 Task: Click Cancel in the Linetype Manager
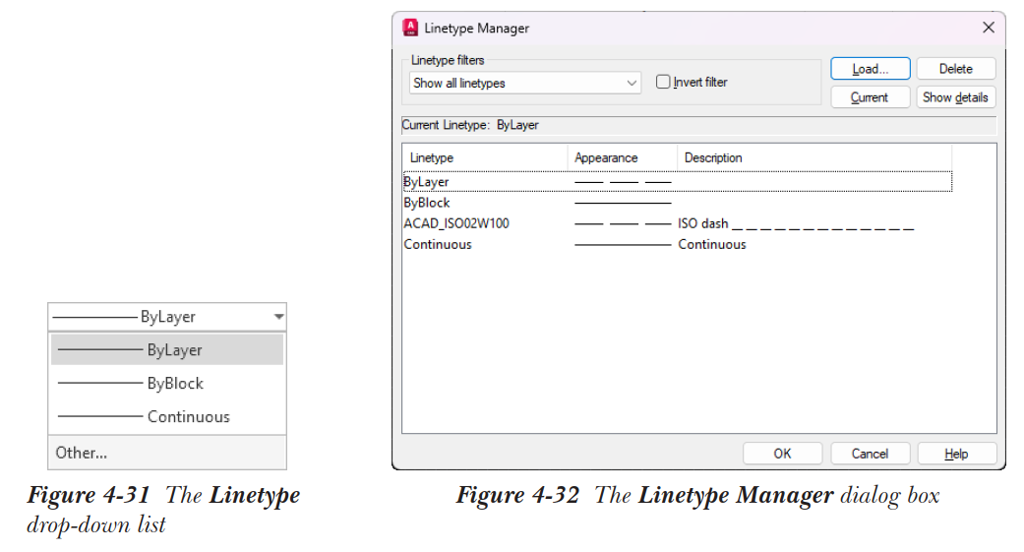(870, 453)
